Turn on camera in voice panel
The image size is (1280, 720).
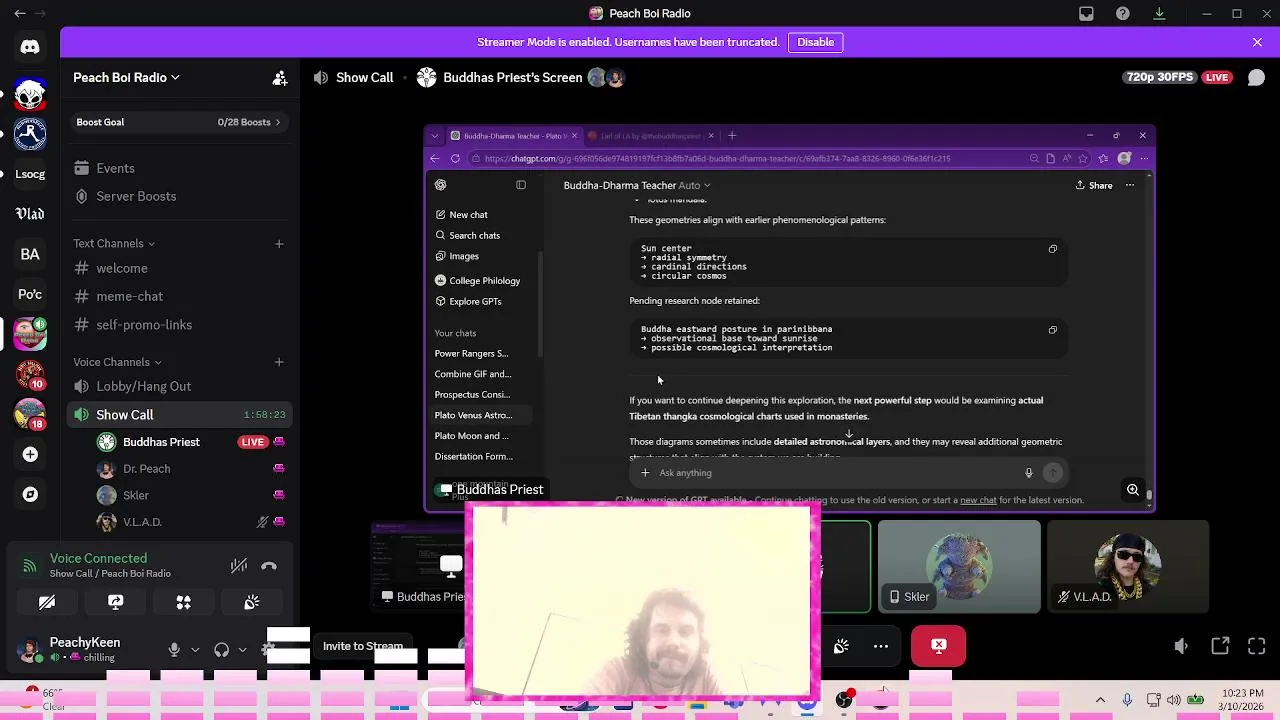point(47,602)
